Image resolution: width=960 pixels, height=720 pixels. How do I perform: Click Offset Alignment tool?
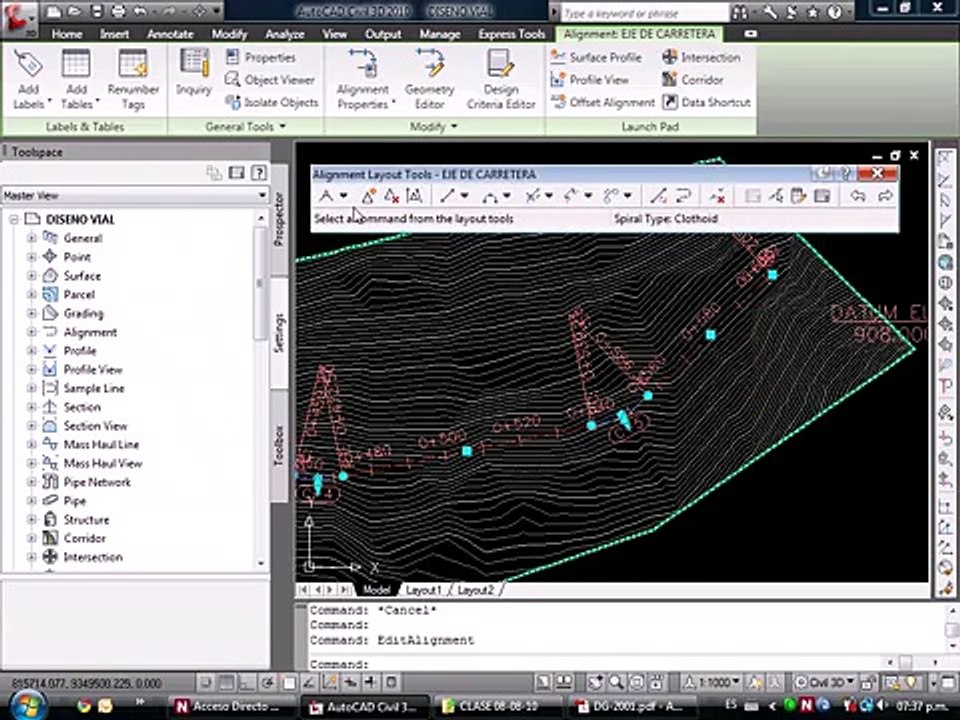click(x=602, y=102)
